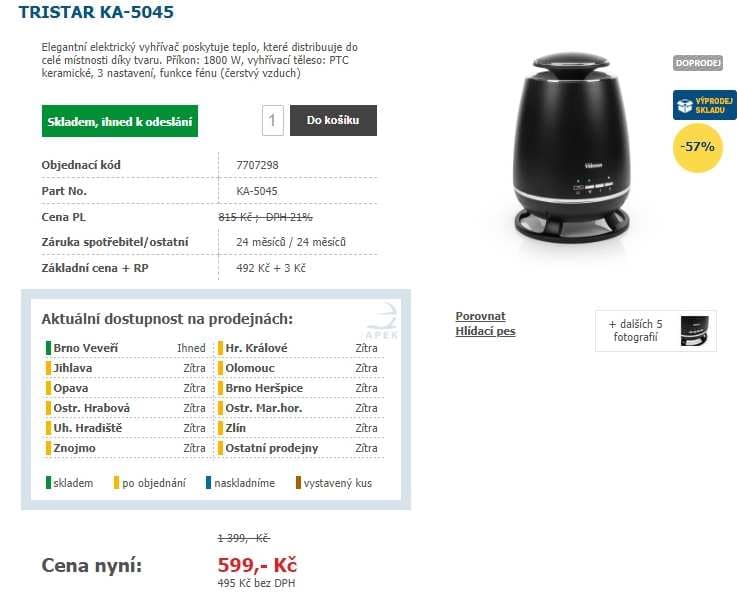
Task: Select the Ostr. Hrabová store row
Action: [x=125, y=408]
